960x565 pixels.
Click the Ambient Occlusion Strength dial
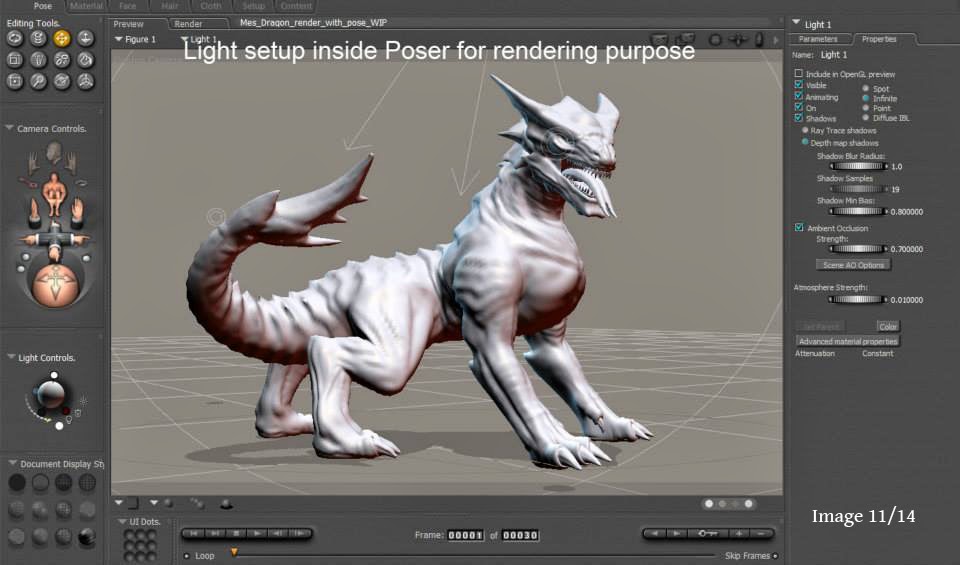pyautogui.click(x=858, y=249)
